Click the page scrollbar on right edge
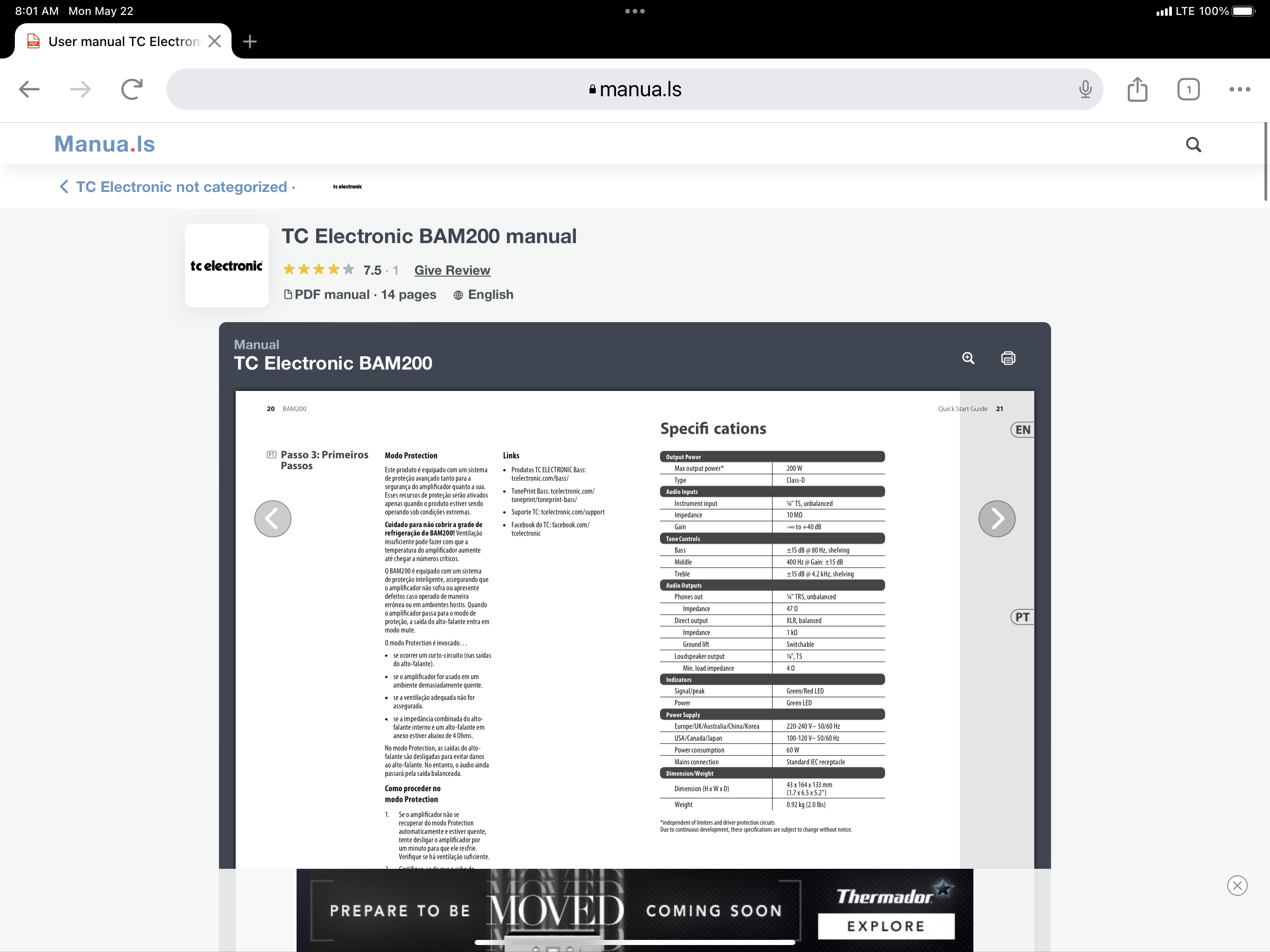Screen dimensions: 1270x952 point(1265,161)
